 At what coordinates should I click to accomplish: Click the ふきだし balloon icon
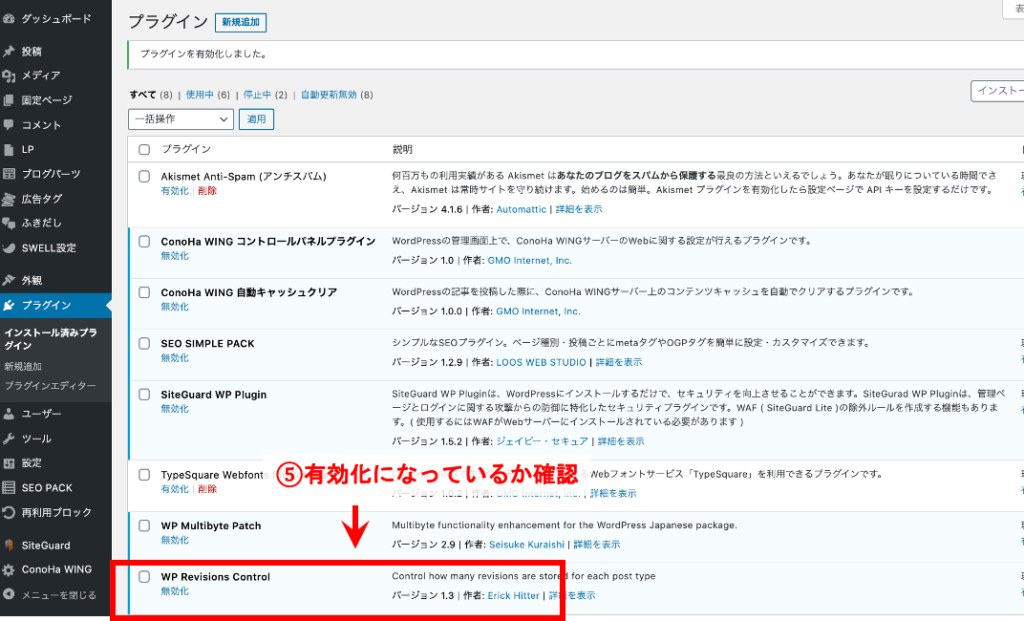point(8,223)
